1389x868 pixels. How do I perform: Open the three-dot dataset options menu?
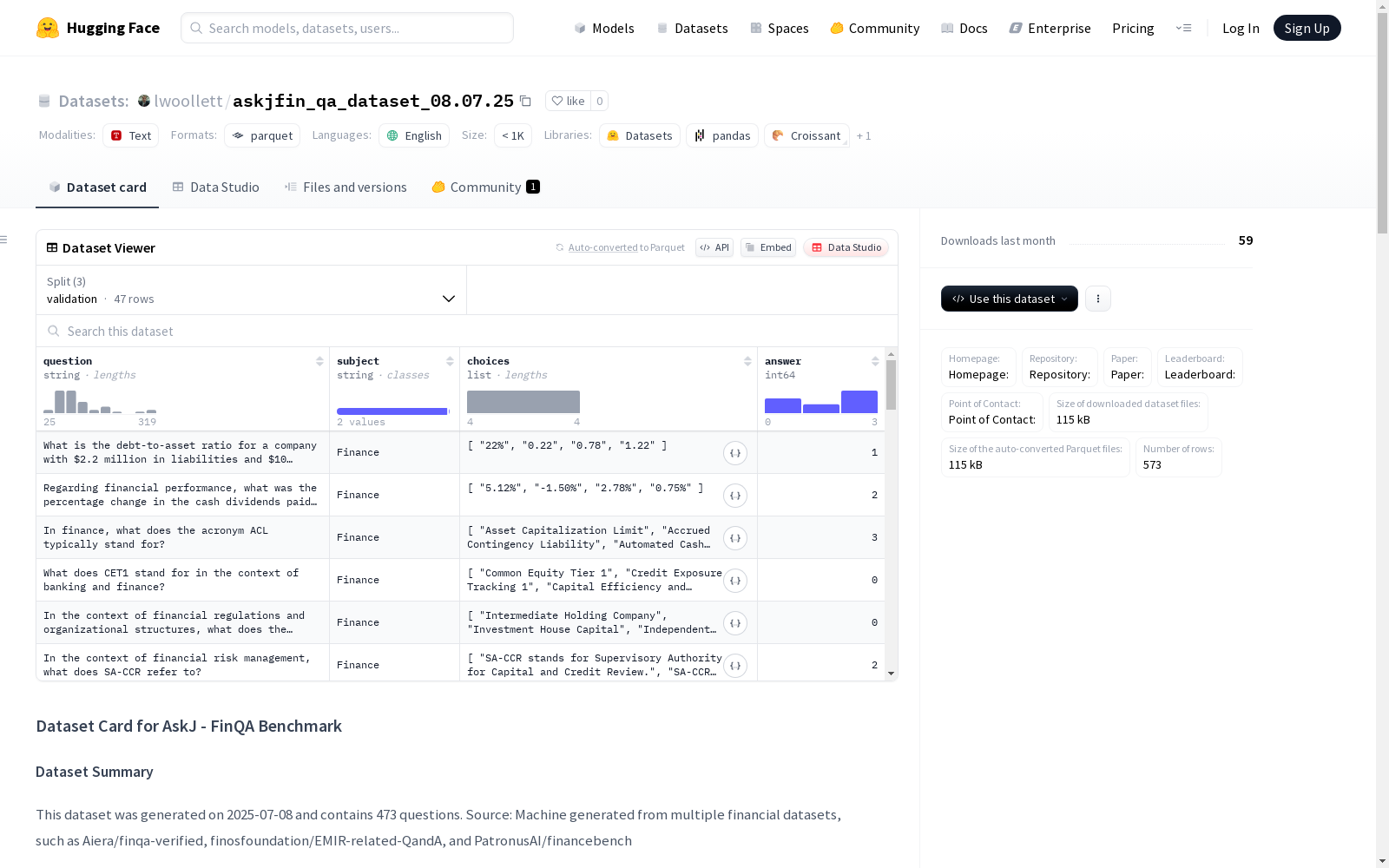[1098, 299]
